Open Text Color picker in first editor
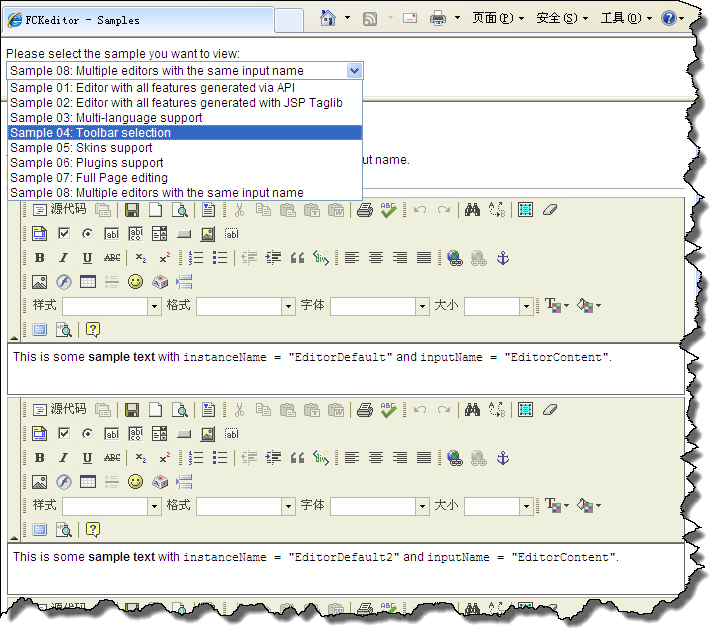Screen dimensions: 725x643 tap(557, 306)
